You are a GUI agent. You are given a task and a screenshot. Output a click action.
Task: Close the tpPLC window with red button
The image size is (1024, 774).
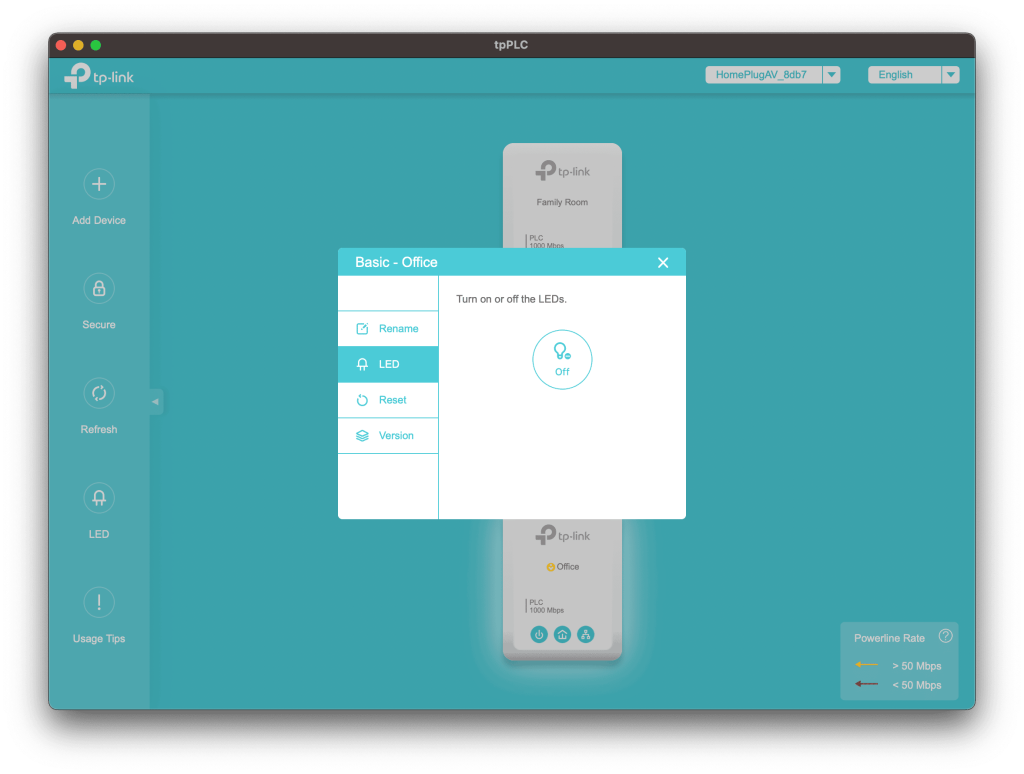click(x=61, y=45)
